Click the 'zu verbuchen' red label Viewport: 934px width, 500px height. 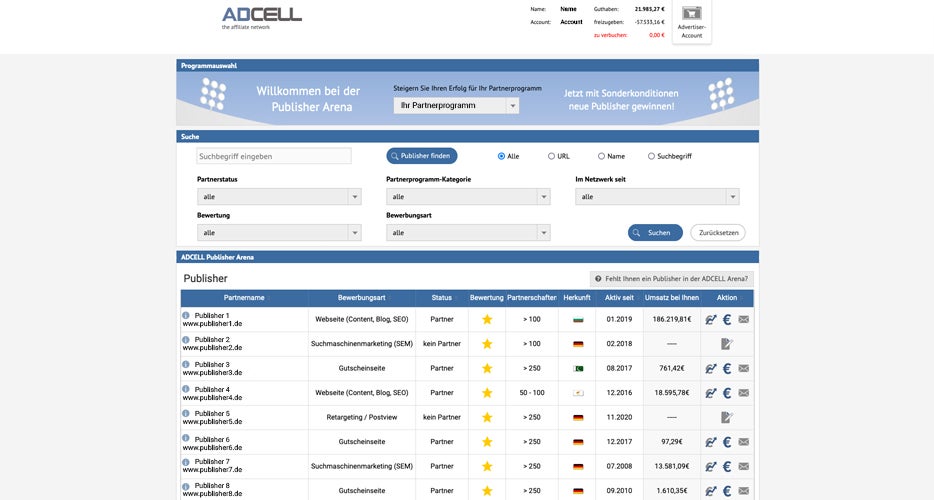pos(610,35)
